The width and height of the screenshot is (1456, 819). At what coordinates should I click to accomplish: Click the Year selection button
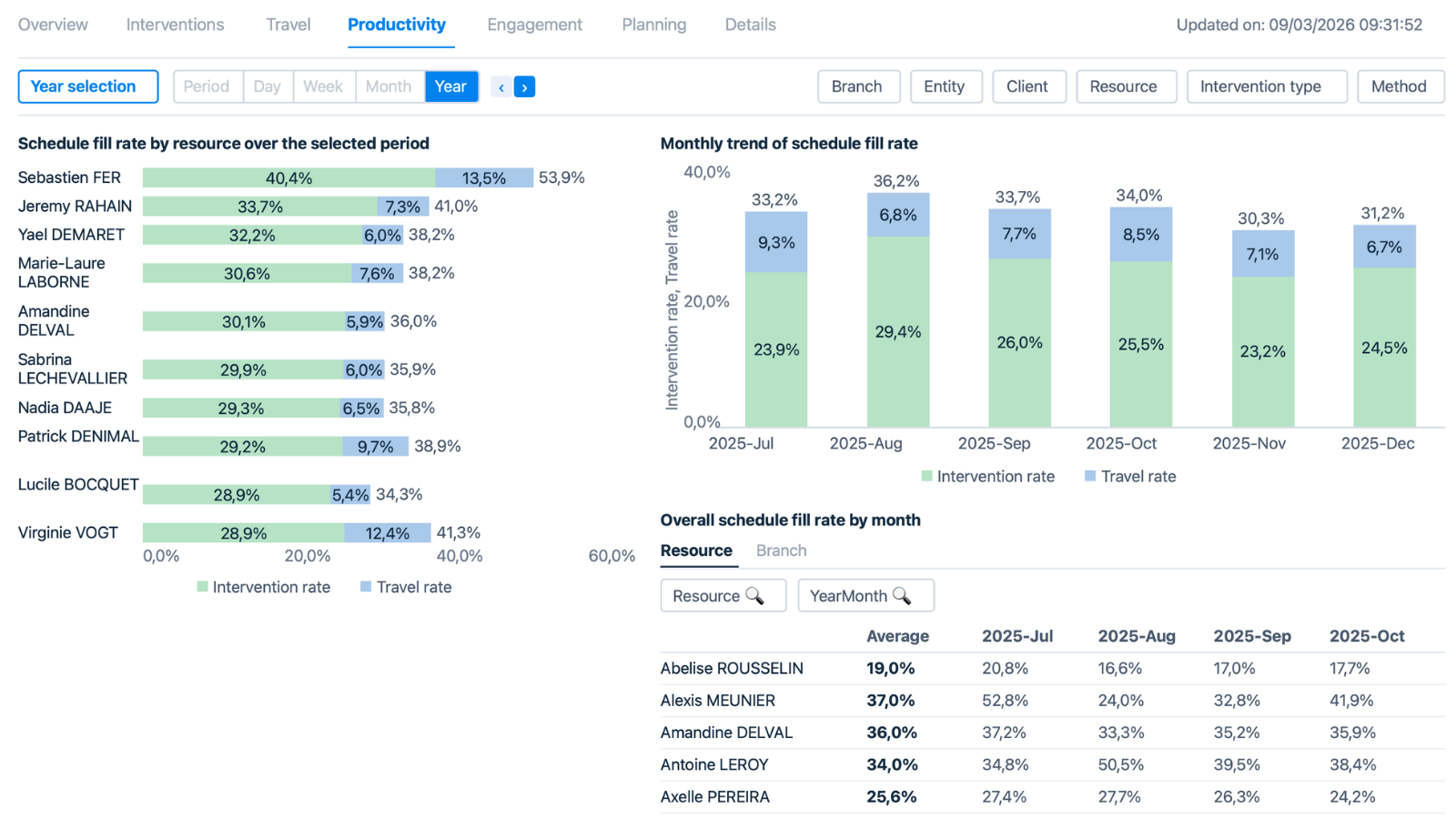tap(88, 86)
